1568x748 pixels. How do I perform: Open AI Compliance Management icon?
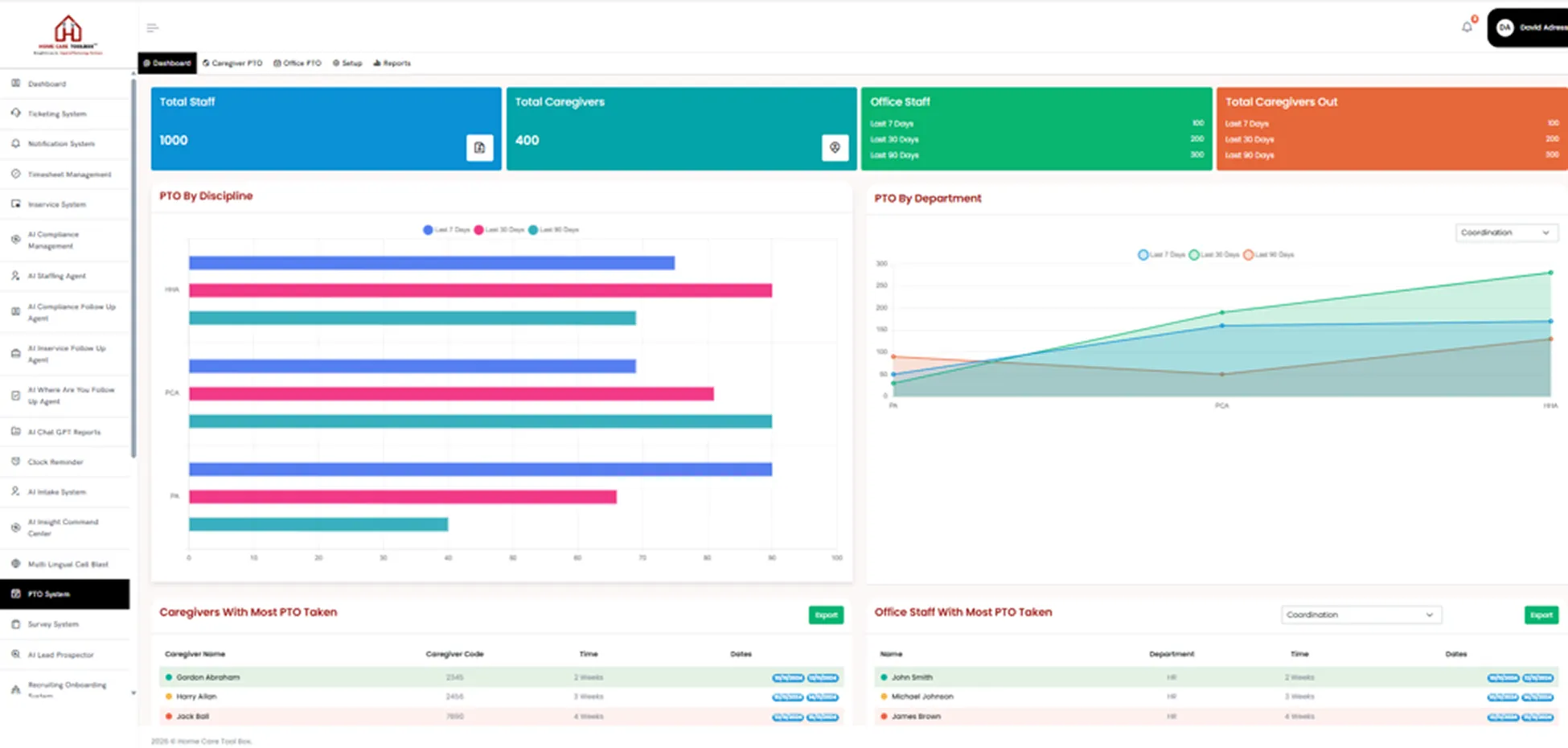(15, 240)
